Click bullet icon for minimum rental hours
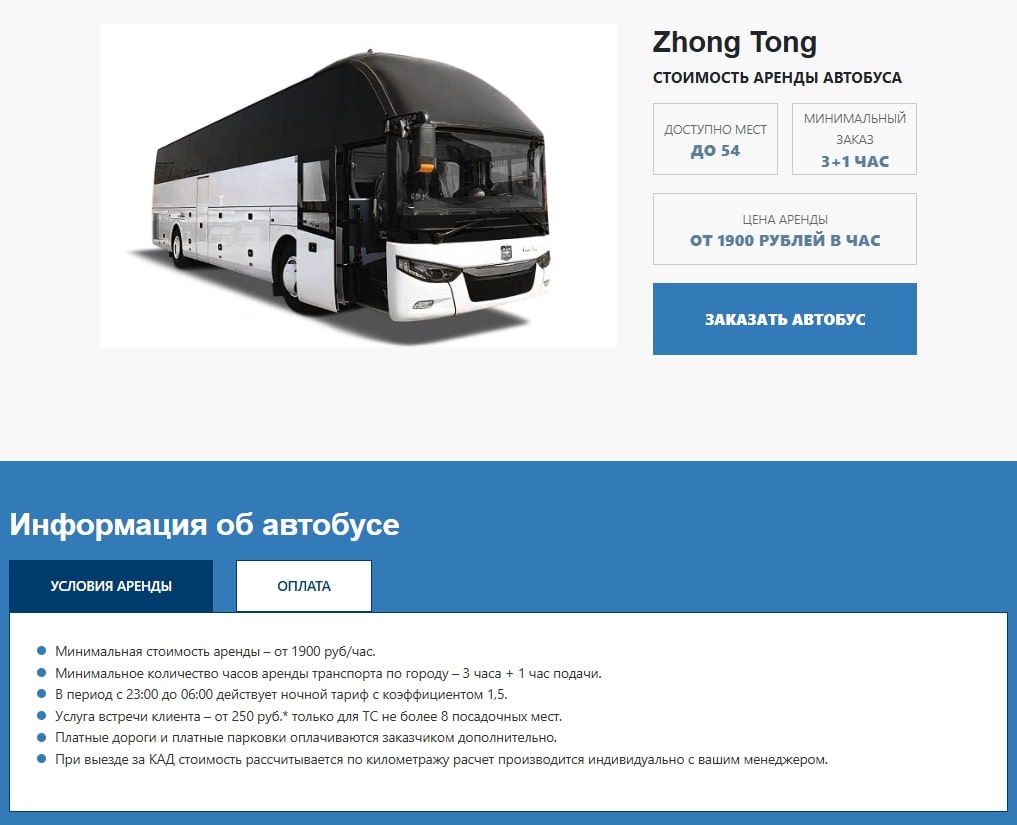Image resolution: width=1017 pixels, height=825 pixels. coord(42,673)
